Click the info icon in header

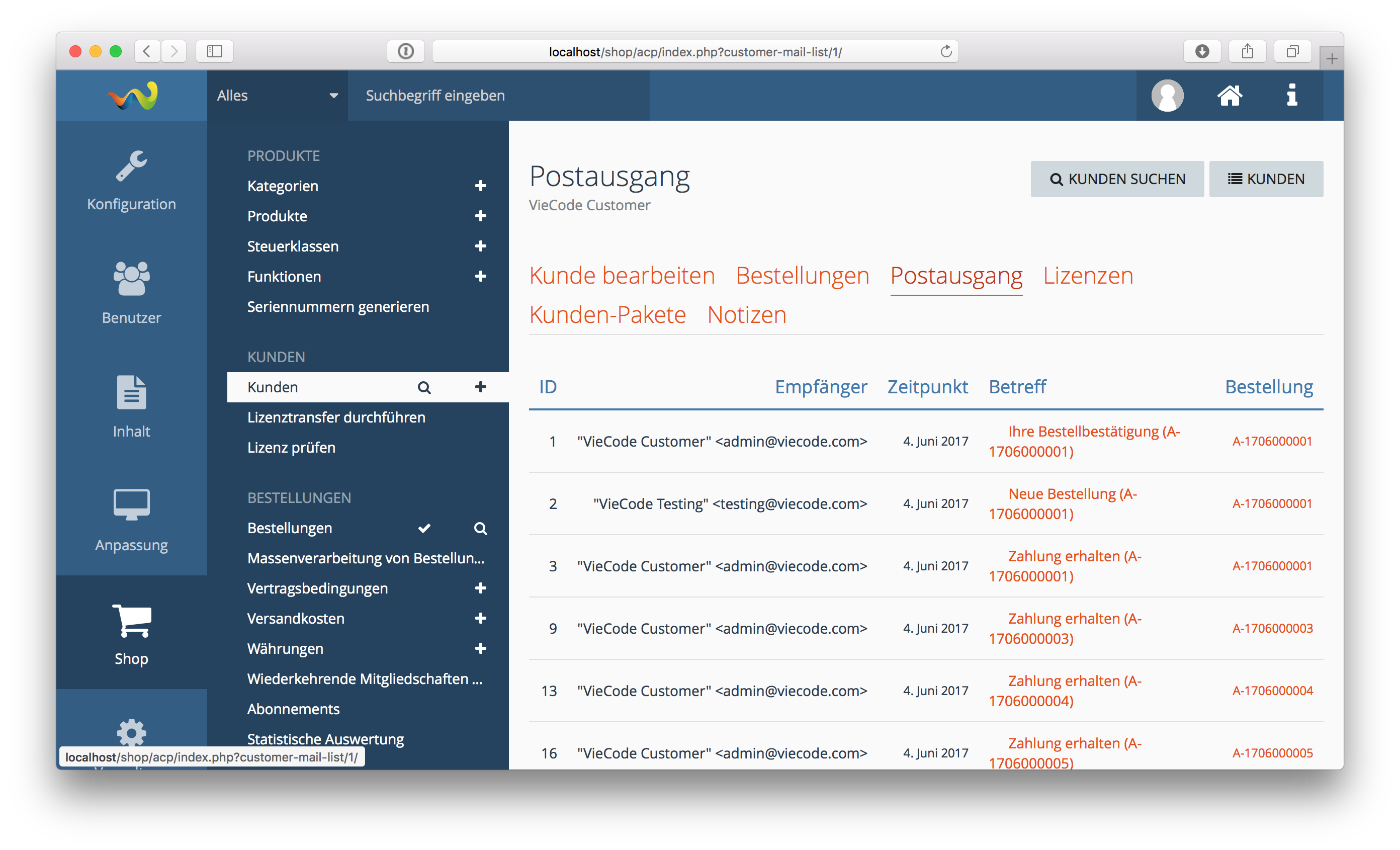point(1292,96)
